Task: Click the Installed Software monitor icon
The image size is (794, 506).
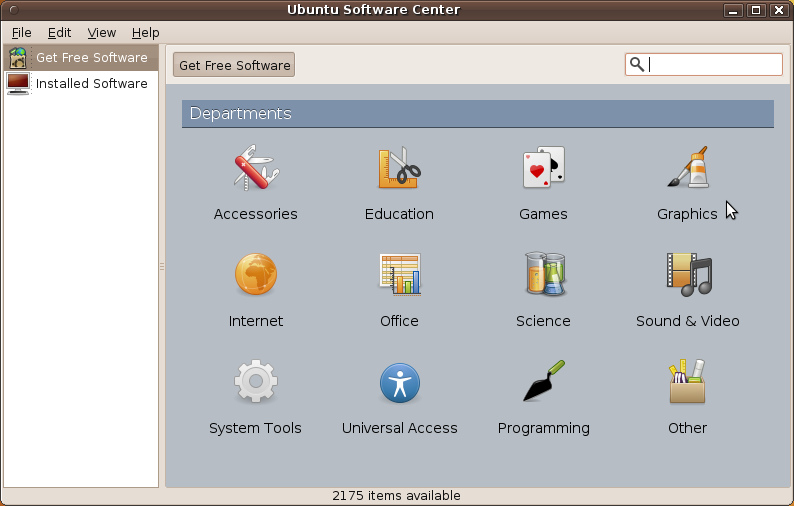Action: [x=18, y=84]
